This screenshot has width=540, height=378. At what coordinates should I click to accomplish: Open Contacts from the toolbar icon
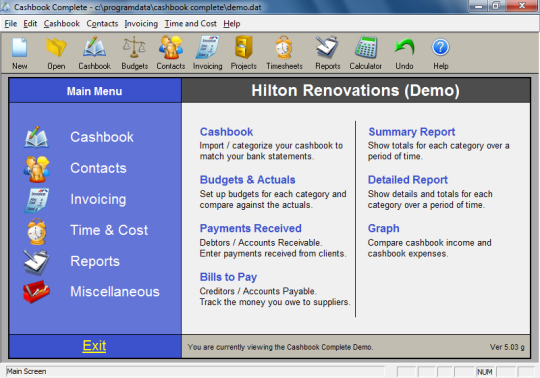pyautogui.click(x=171, y=48)
